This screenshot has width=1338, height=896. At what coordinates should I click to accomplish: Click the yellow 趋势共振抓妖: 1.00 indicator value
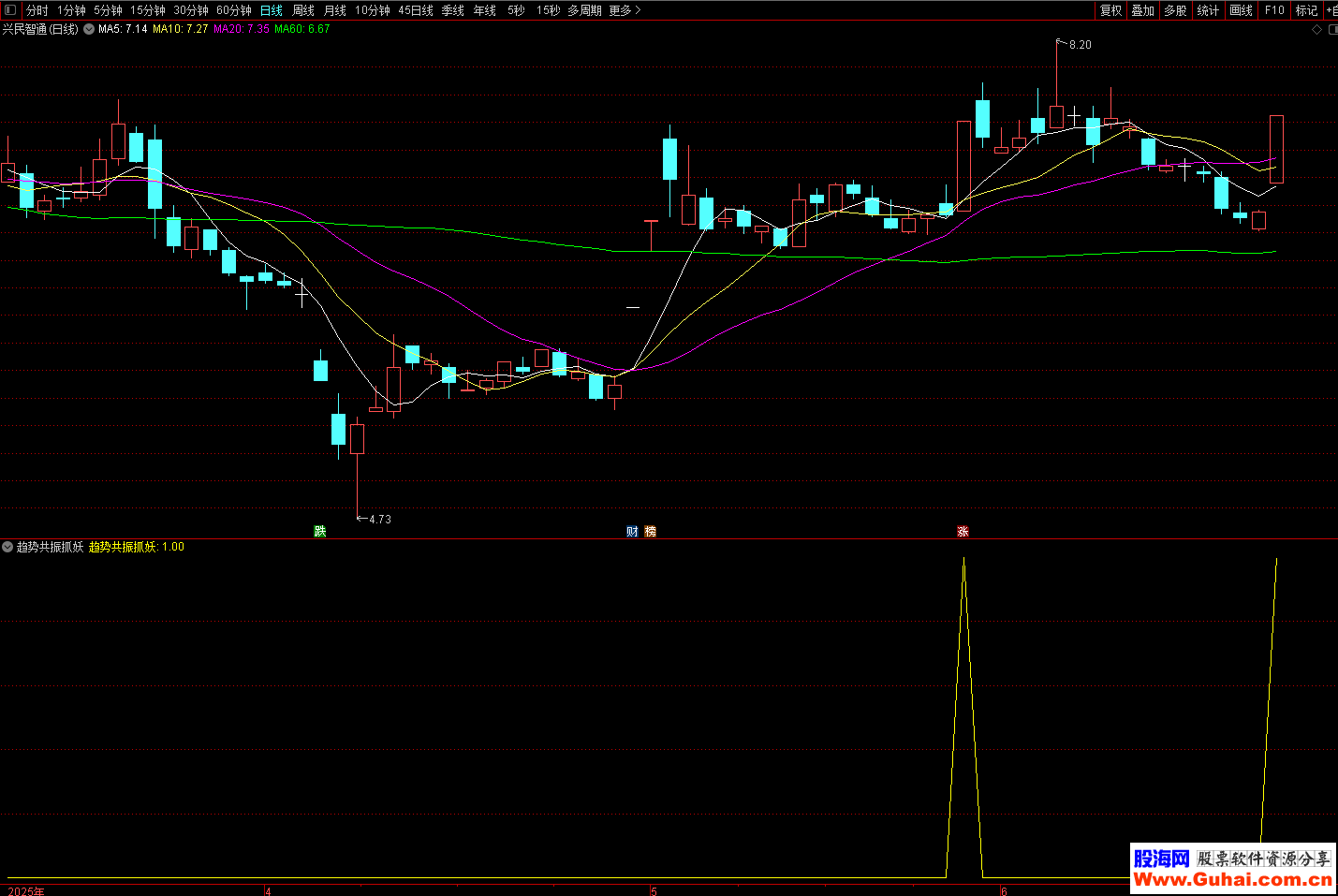pos(137,547)
